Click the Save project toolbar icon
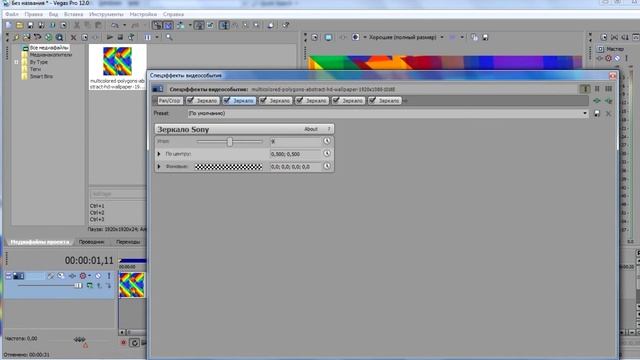The image size is (640, 360). (x=30, y=25)
